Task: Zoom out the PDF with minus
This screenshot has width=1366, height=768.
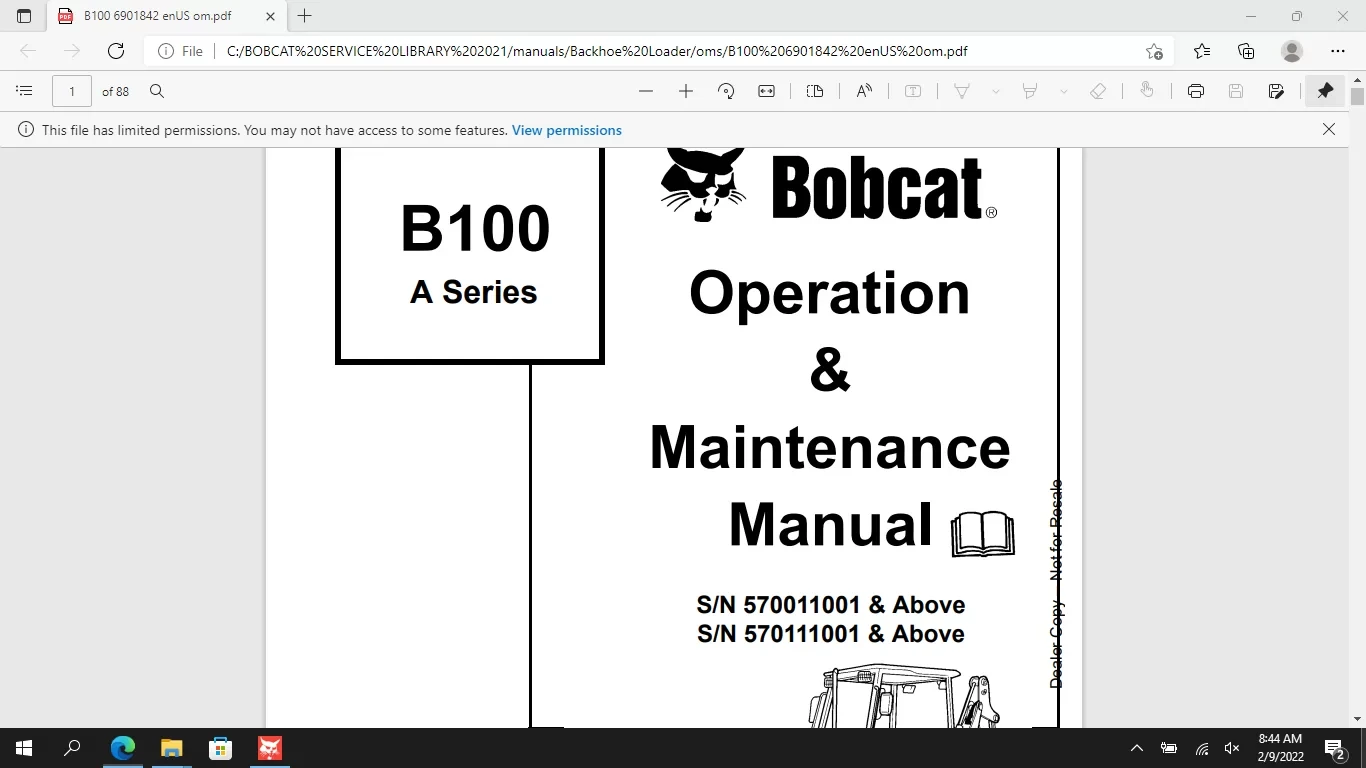Action: click(646, 91)
